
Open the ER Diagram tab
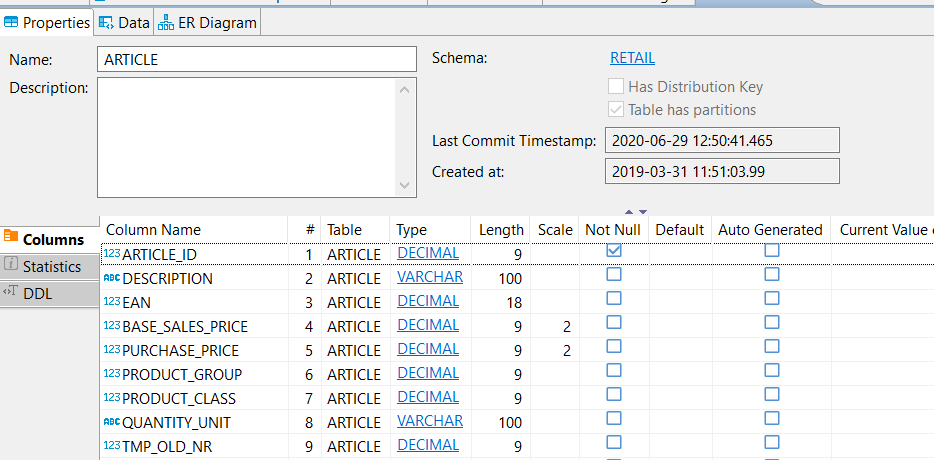[207, 23]
